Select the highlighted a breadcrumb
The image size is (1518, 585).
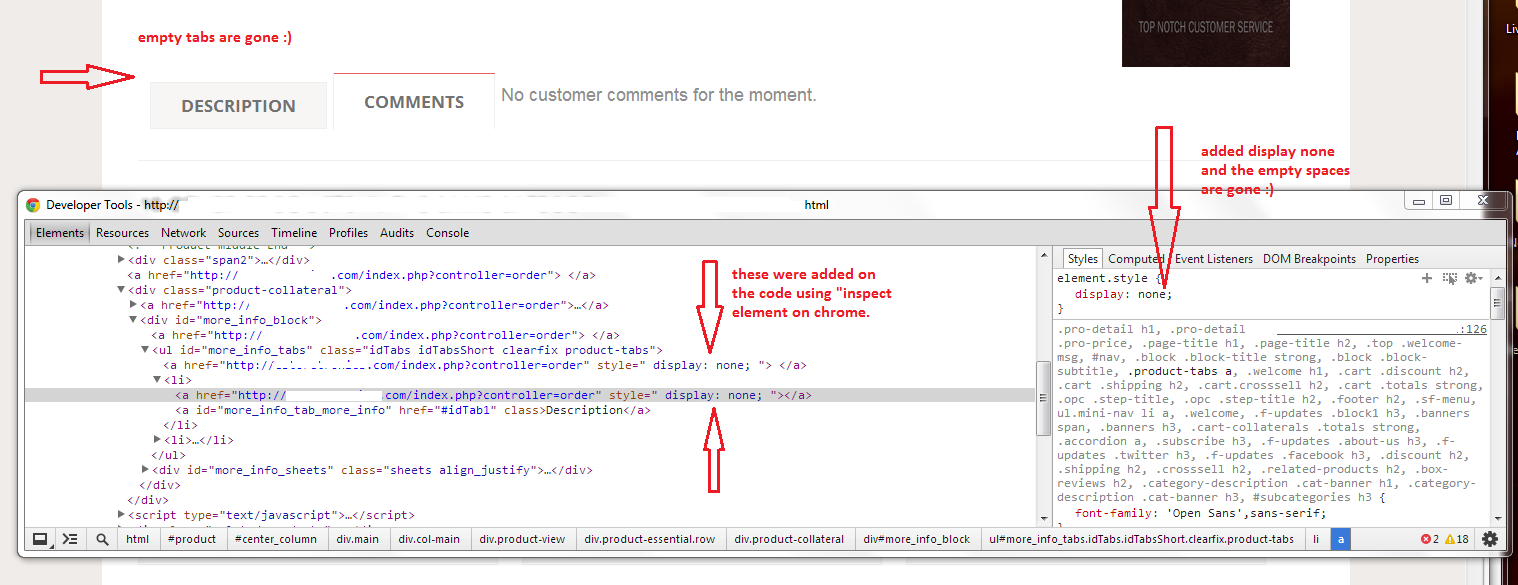(1341, 539)
